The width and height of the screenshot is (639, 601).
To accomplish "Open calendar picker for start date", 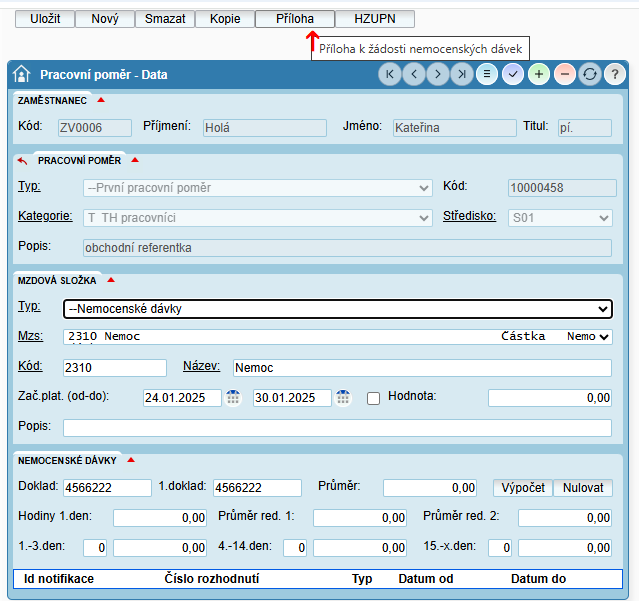I will coord(233,398).
